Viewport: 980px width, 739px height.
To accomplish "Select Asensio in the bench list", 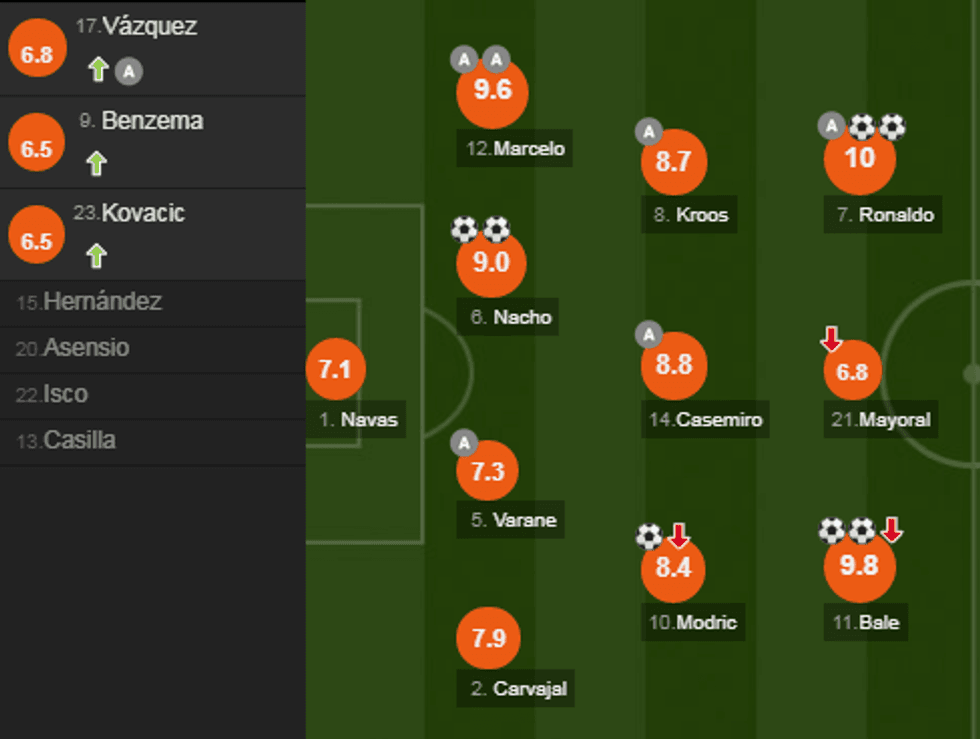I will pos(73,348).
